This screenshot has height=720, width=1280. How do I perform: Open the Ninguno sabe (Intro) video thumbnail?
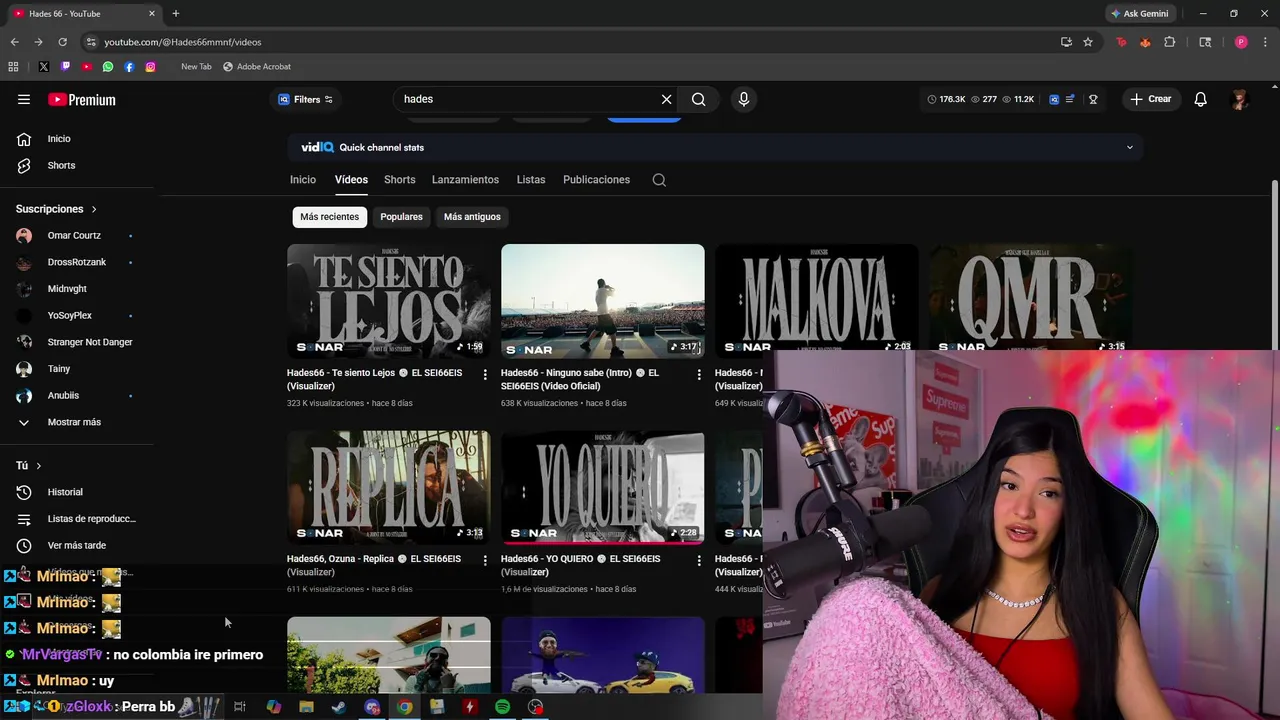603,301
